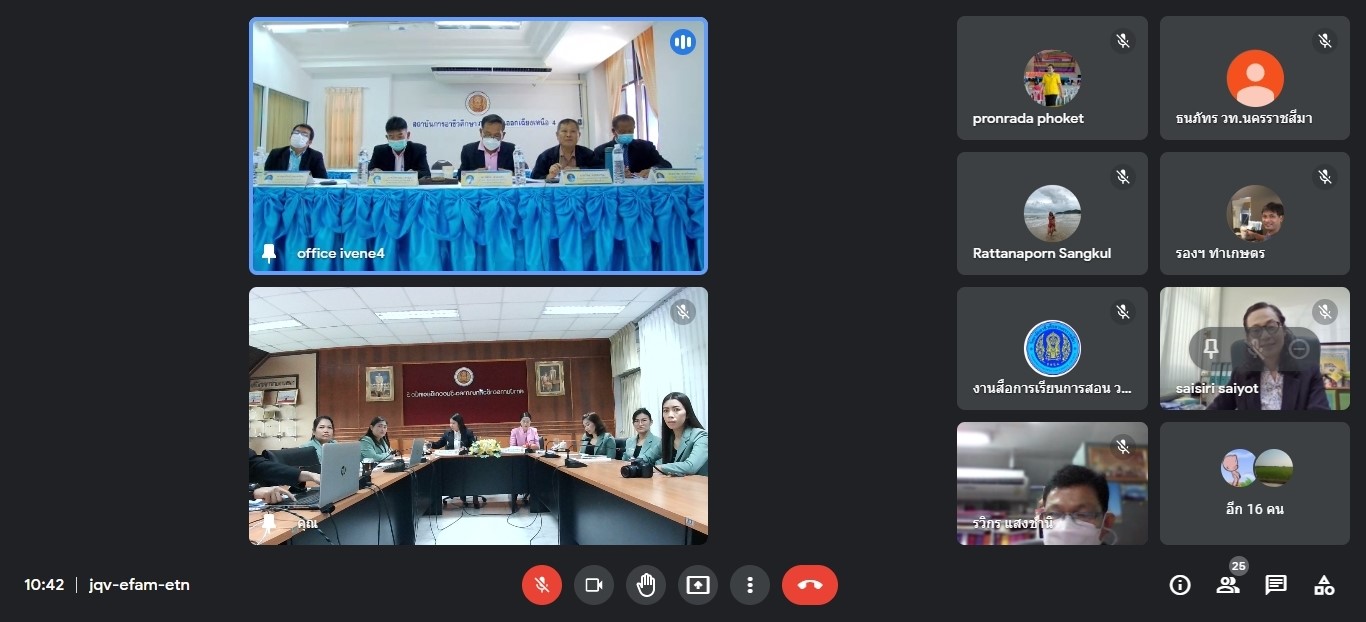Click the Rattanaporn Sangkul tile
Viewport: 1366px width, 622px height.
[1052, 213]
